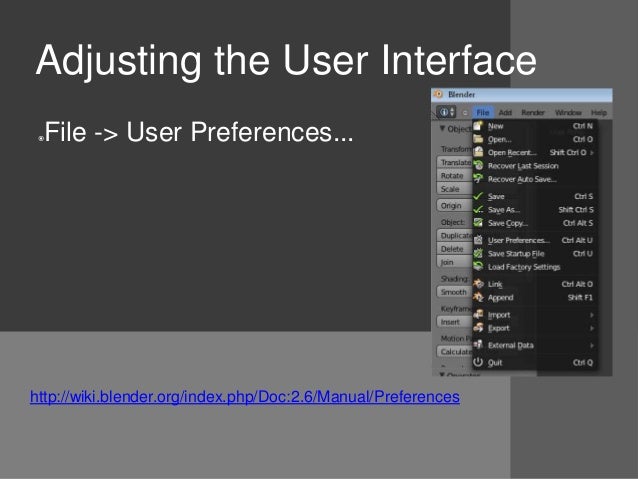The height and width of the screenshot is (479, 638).
Task: Open the wiki.blender.org Preferences manual link
Action: 245,396
